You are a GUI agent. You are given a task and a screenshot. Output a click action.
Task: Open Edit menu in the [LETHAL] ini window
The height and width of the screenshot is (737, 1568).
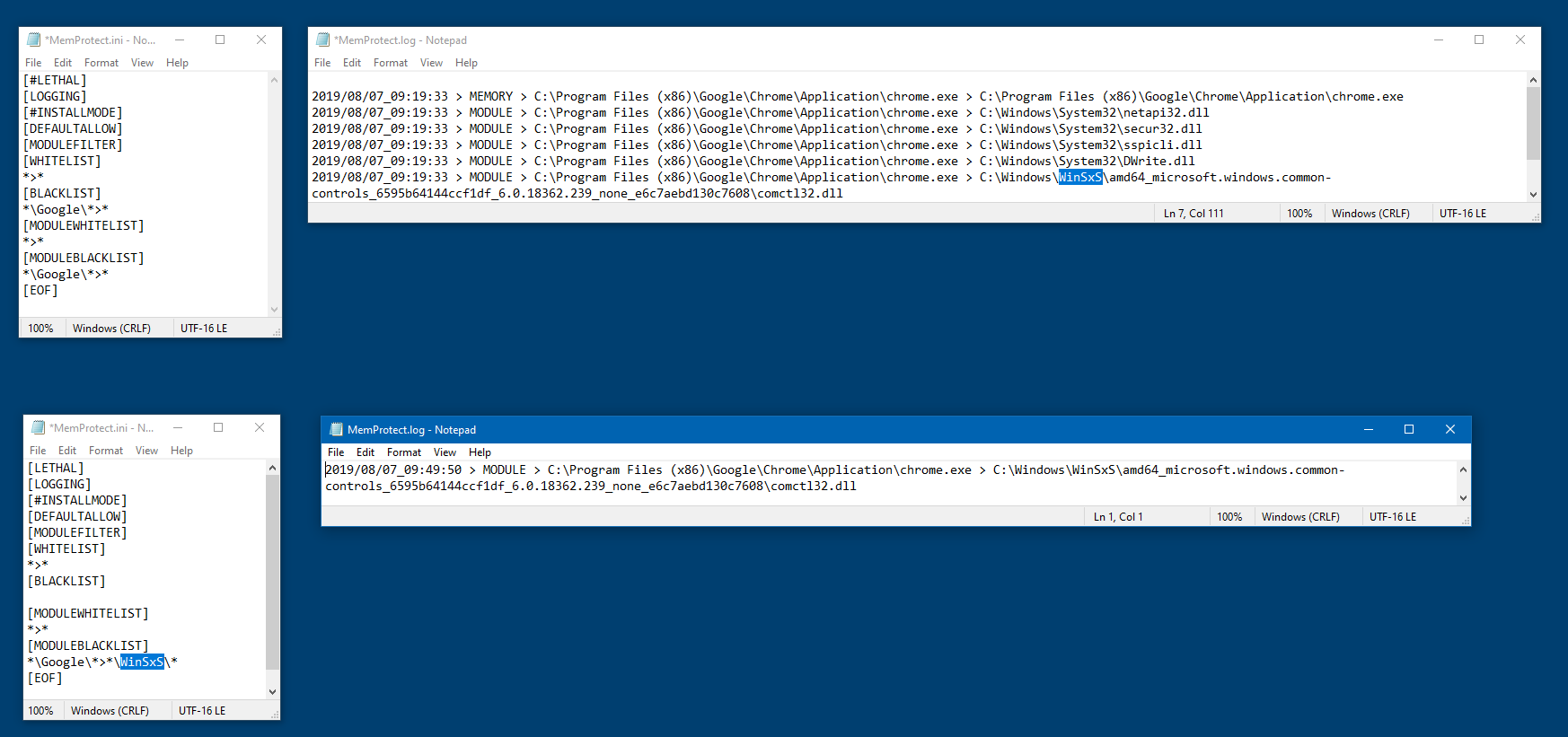click(x=67, y=451)
